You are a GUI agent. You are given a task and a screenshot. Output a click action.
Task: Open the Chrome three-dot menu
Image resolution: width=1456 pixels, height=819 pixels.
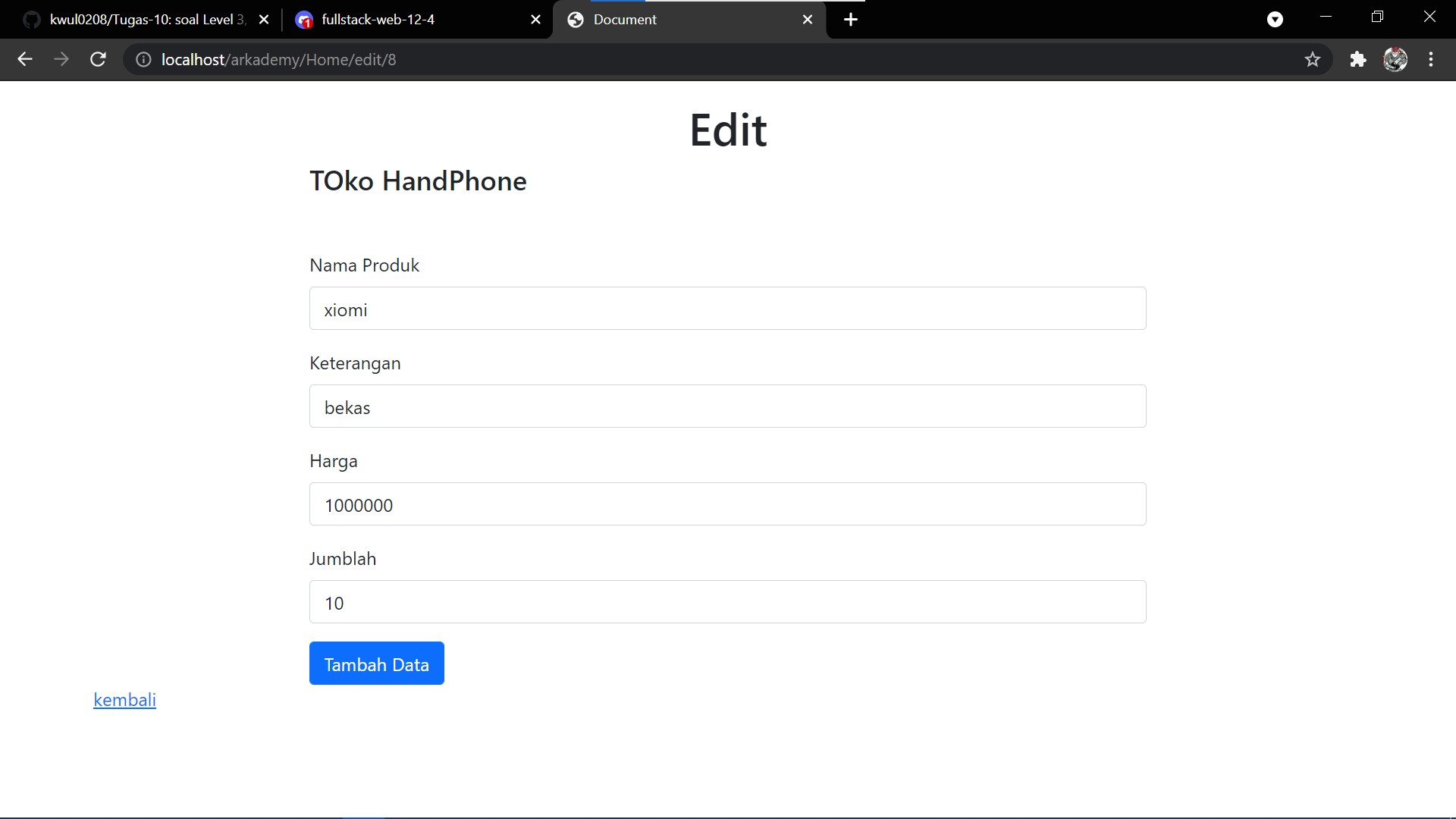click(x=1431, y=59)
